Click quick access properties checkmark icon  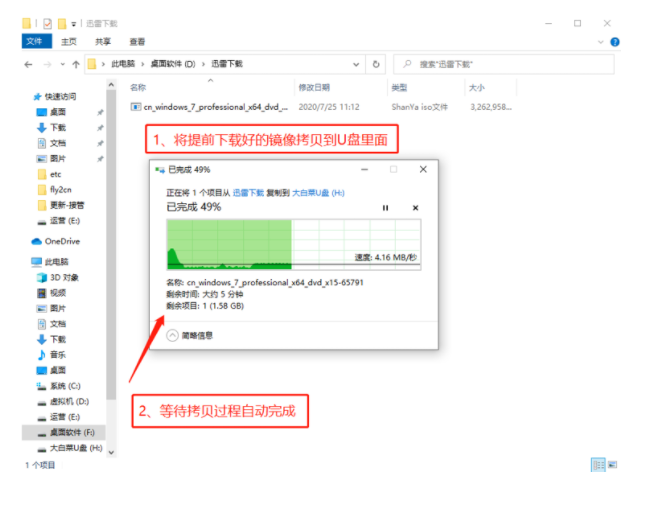pos(47,23)
